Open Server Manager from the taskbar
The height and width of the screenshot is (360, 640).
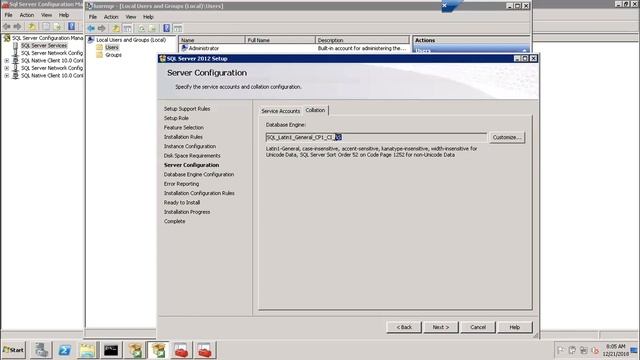(41, 350)
